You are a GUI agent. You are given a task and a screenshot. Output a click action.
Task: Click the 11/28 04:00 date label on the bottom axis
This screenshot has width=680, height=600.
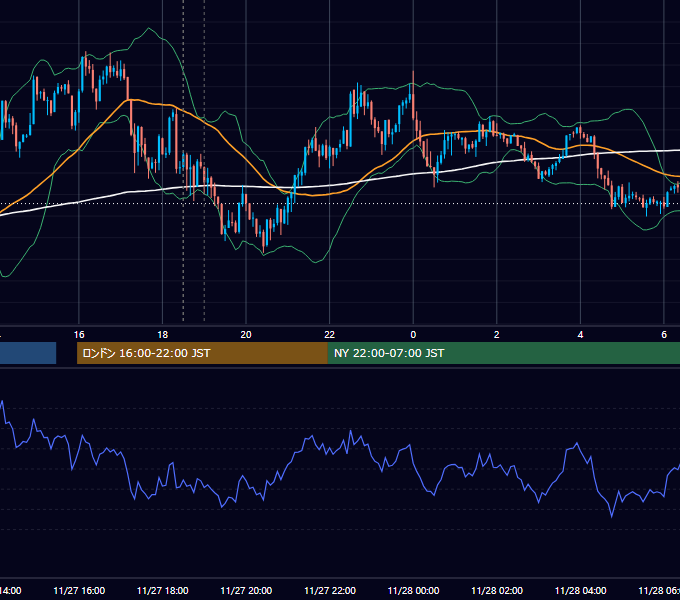tap(581, 590)
